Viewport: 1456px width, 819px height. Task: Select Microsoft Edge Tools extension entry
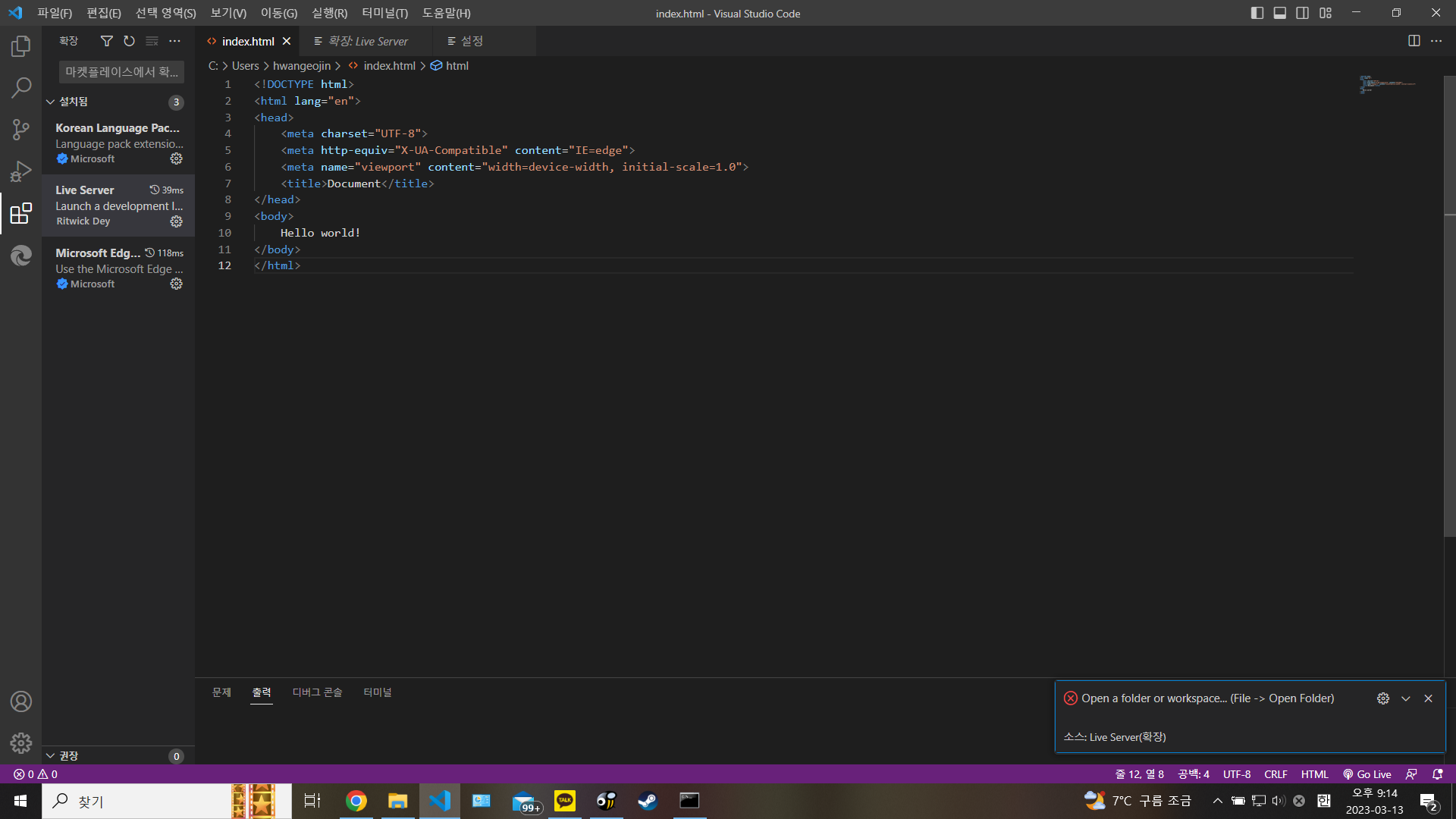coord(118,268)
